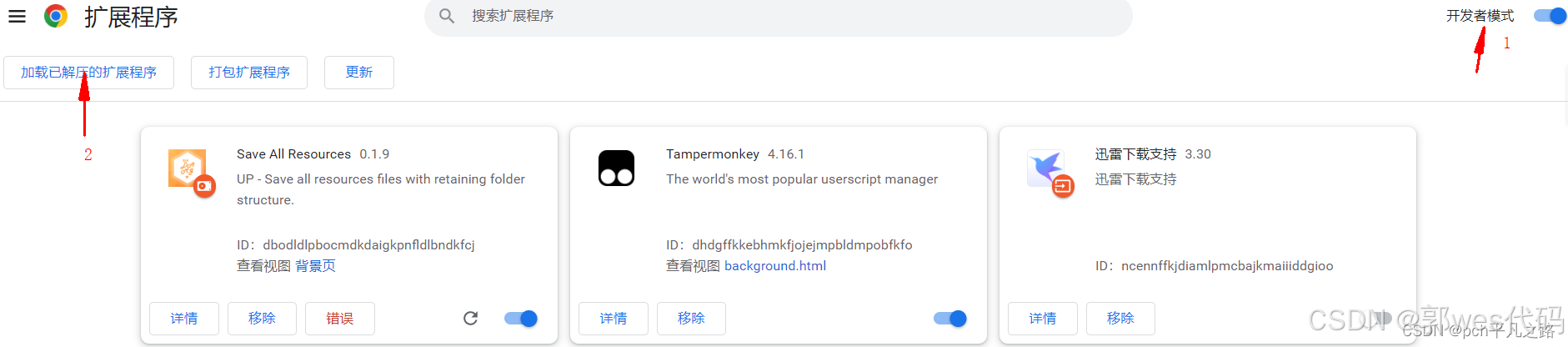Click the Tampermonkey 4.16.1 title text

pos(735,154)
